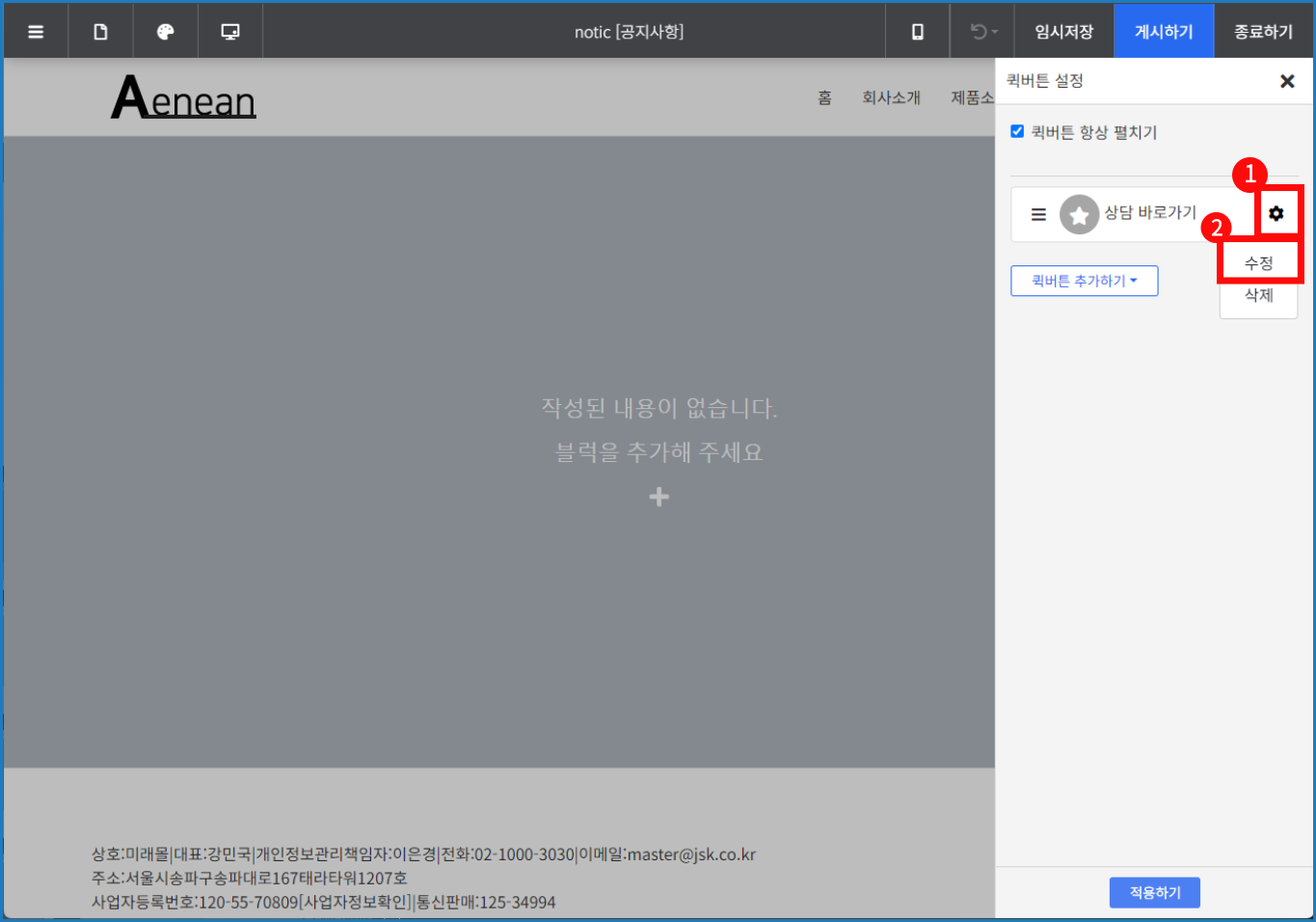Expand the 퀵버튼 추가하기 dropdown
Screen dimensions: 1316x922
[1084, 281]
